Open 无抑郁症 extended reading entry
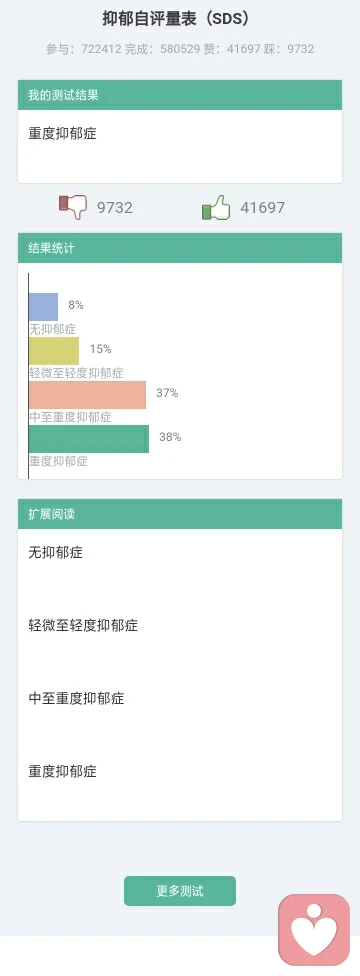 (55, 552)
